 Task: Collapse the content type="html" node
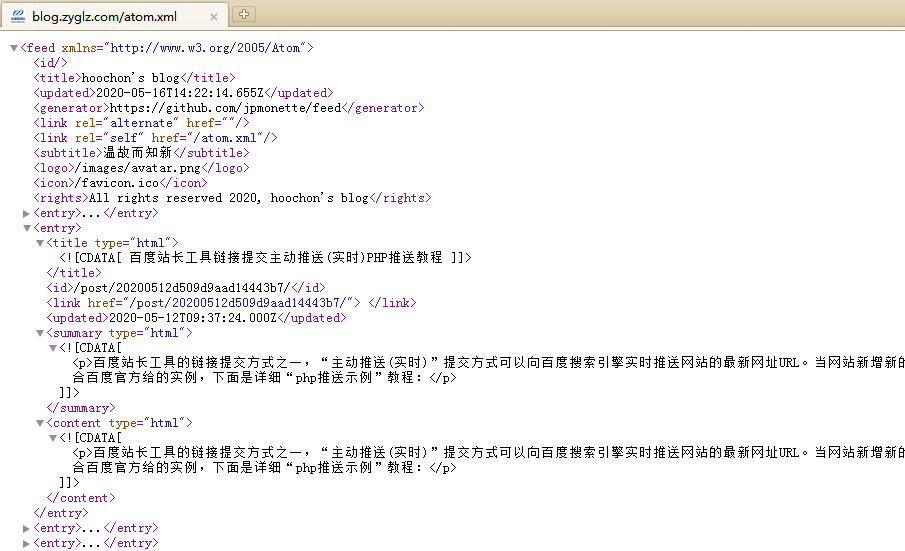[40, 423]
